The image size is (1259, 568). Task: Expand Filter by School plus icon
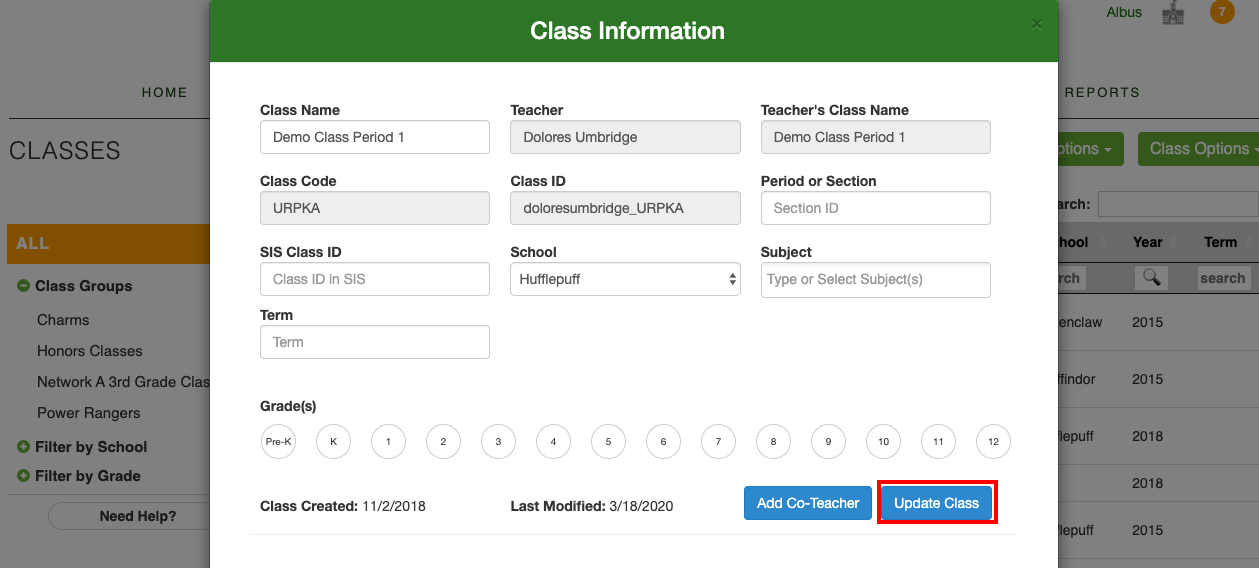pyautogui.click(x=23, y=447)
